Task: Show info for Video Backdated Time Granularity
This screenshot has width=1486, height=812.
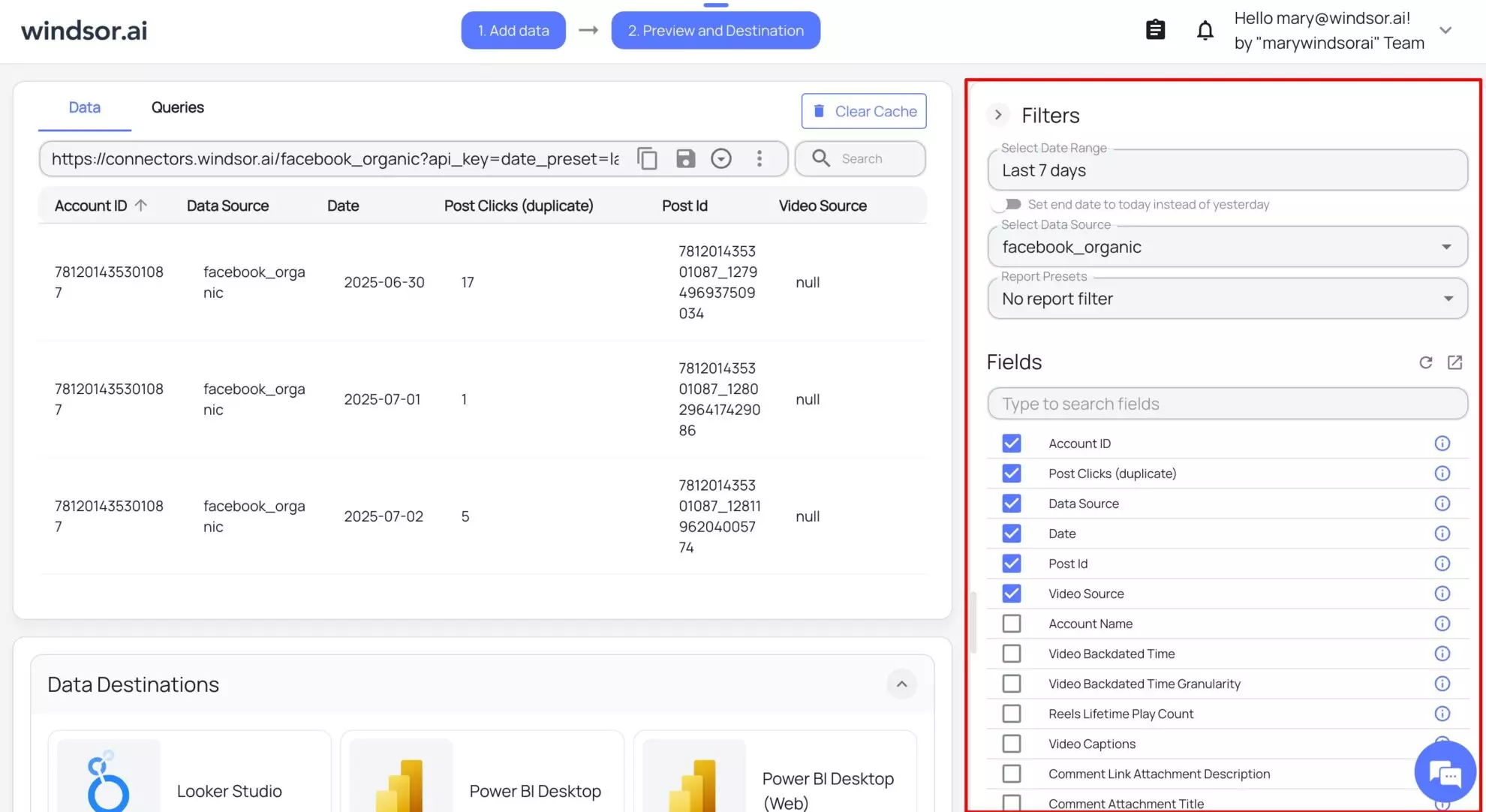Action: pos(1442,684)
